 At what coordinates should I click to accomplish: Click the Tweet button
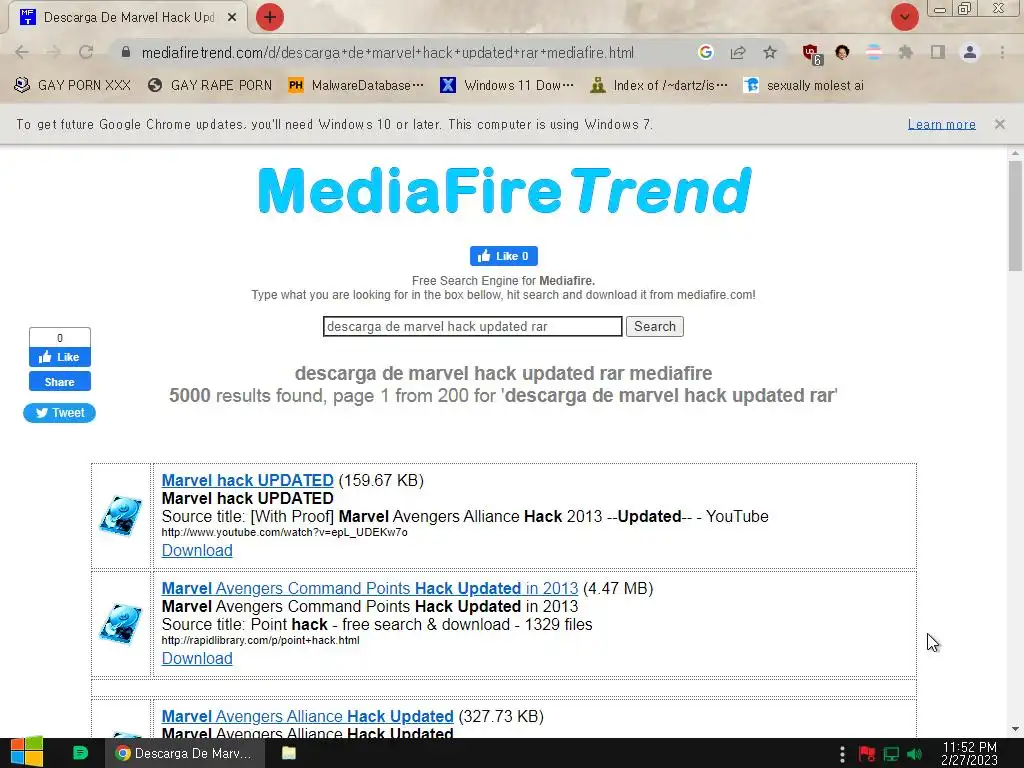59,413
